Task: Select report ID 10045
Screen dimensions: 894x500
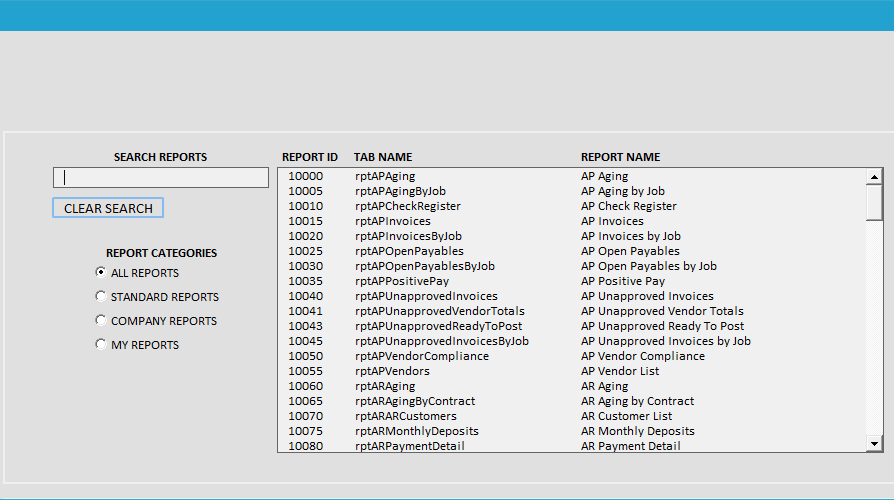Action: [x=306, y=341]
